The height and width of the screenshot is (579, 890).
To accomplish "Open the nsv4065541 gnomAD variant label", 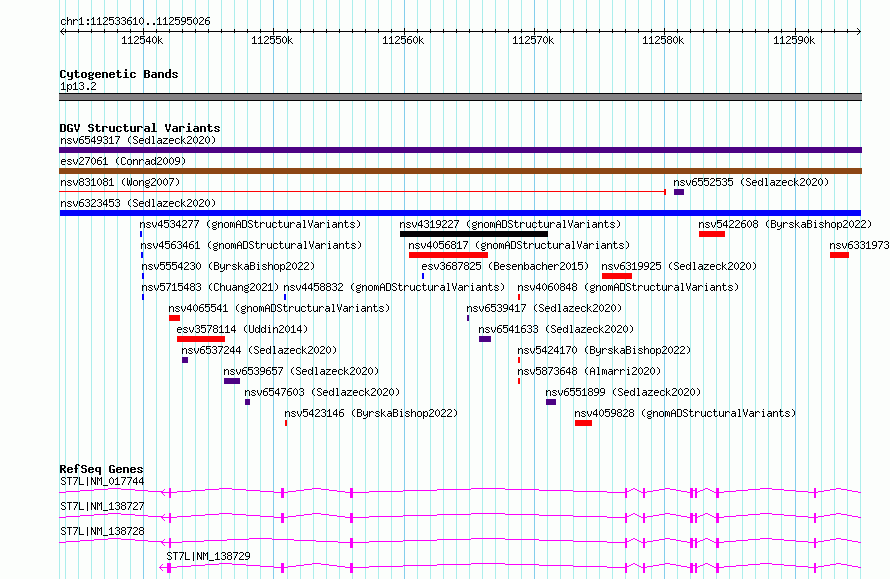I will point(279,308).
